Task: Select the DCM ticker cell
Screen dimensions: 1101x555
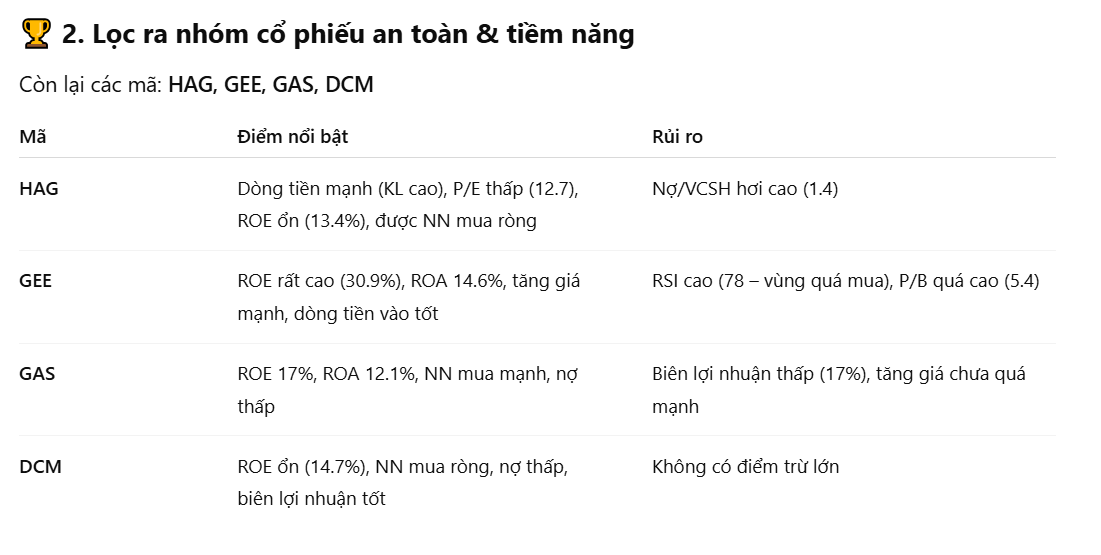Action: (40, 466)
